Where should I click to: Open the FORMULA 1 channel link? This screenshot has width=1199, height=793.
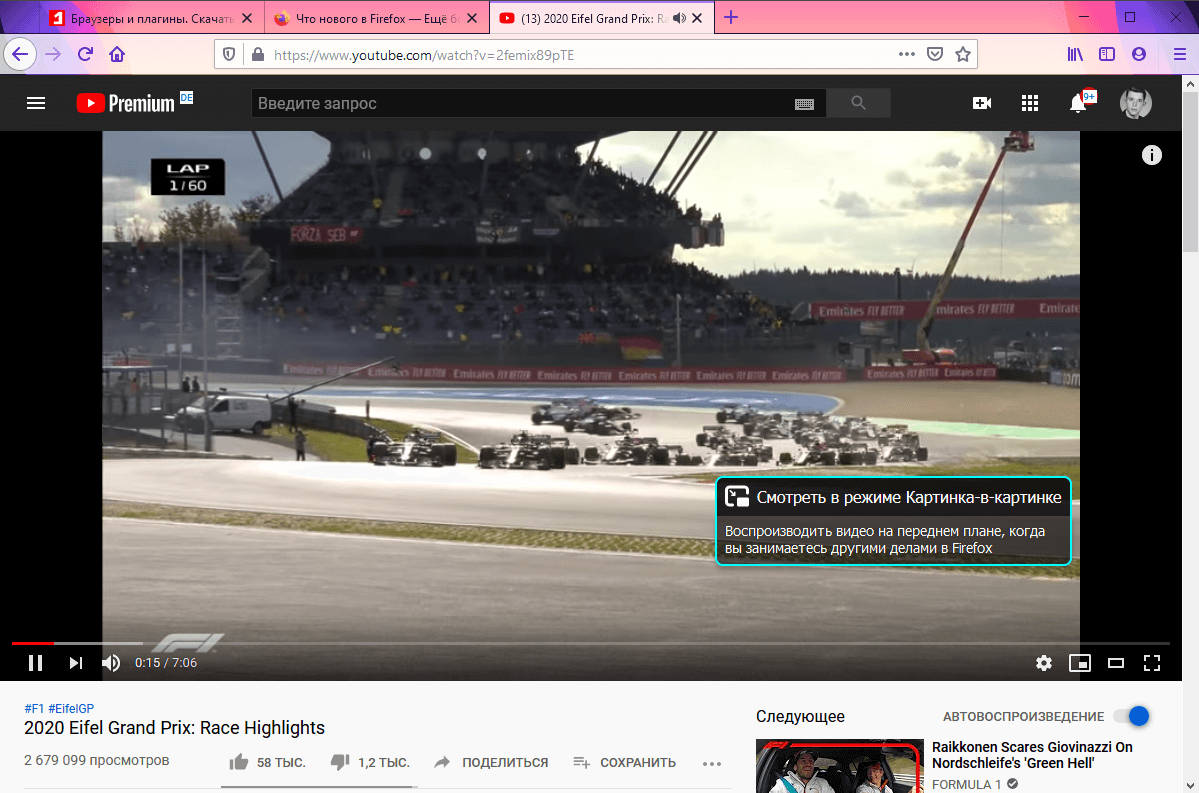click(967, 785)
